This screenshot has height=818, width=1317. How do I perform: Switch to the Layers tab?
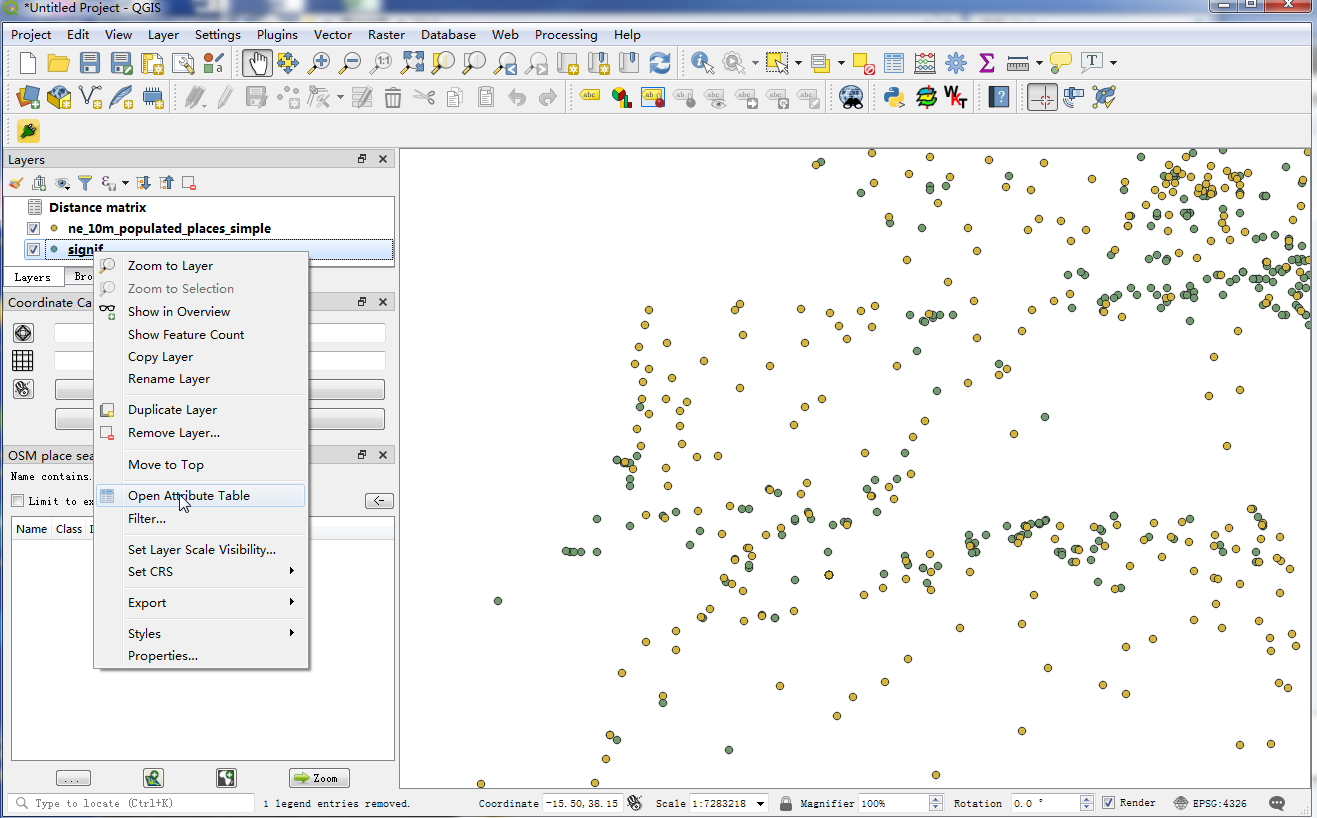[x=33, y=277]
